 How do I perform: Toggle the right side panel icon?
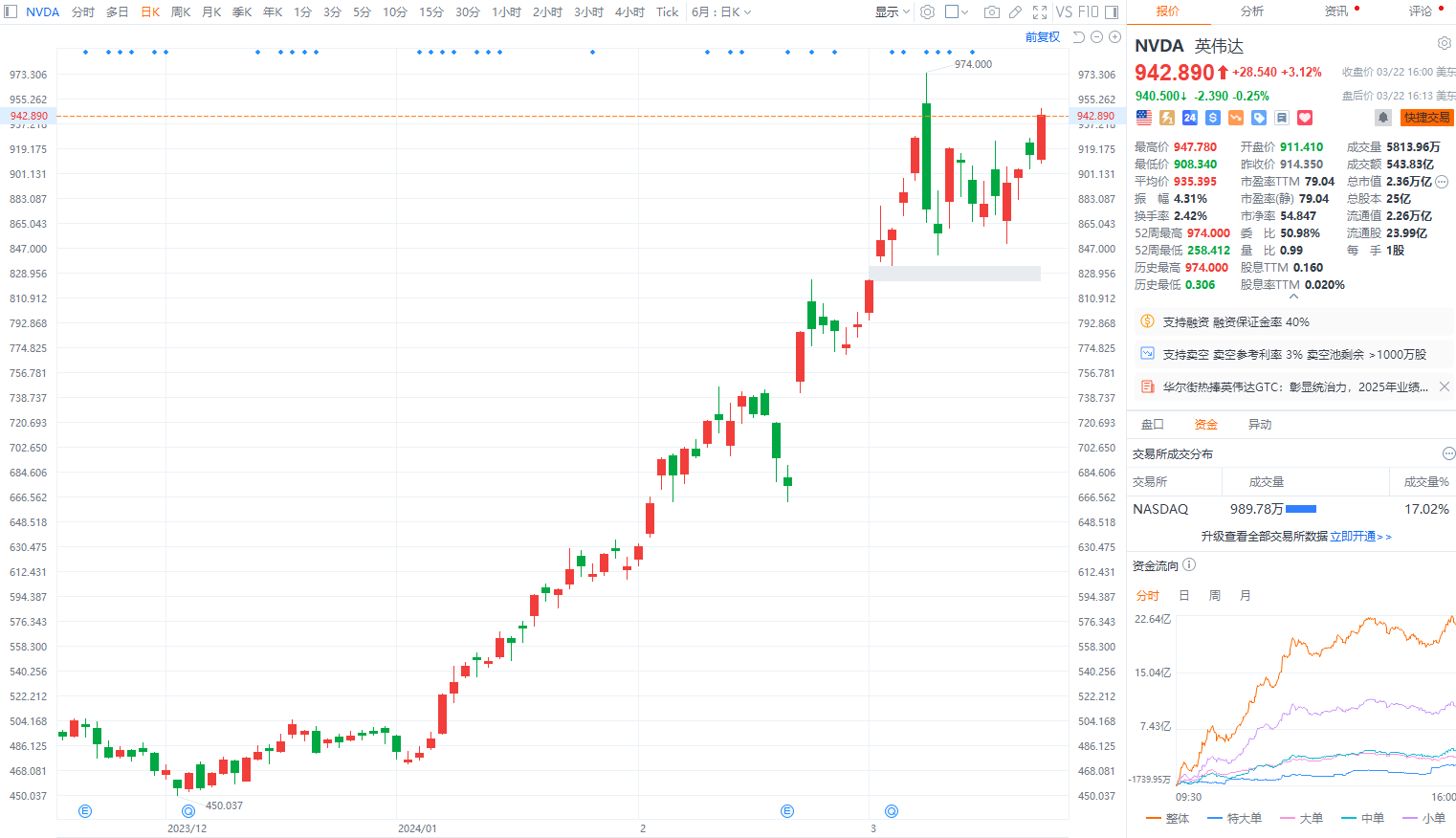click(1112, 11)
